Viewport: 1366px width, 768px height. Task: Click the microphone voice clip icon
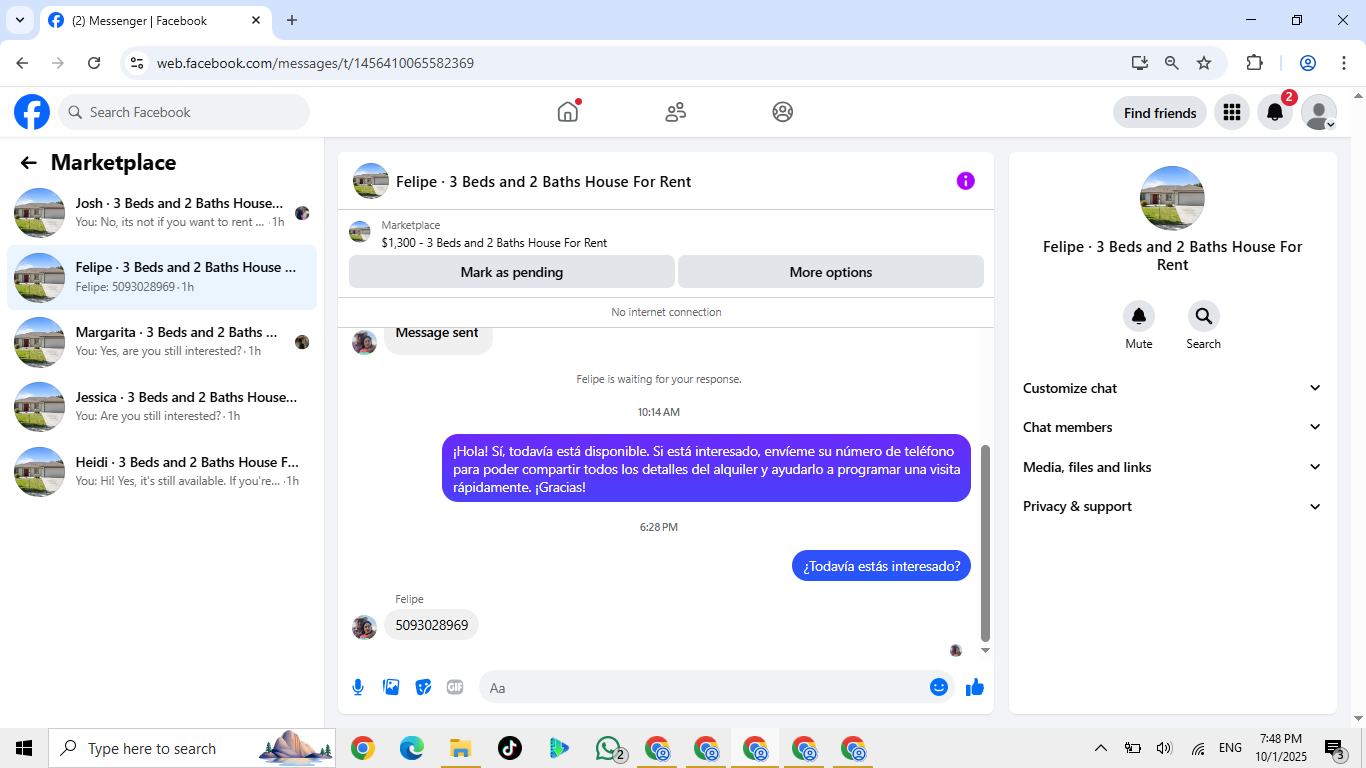coord(358,687)
